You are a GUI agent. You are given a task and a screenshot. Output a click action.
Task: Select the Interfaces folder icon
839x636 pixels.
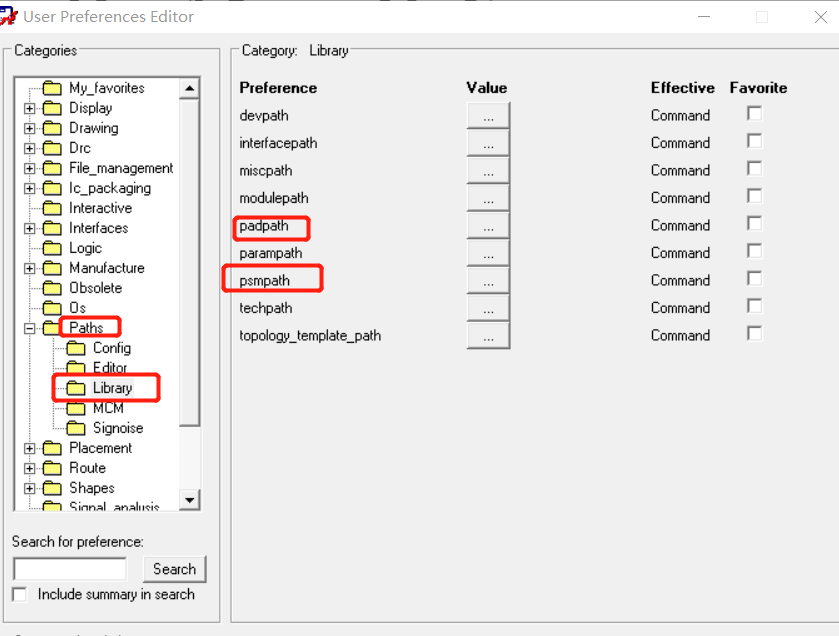[x=52, y=228]
